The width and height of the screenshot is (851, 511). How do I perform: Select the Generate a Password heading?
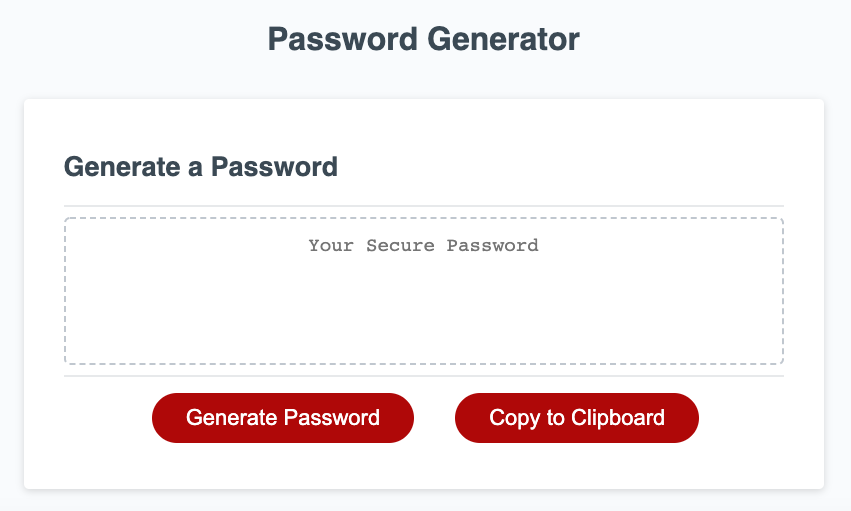pos(201,166)
